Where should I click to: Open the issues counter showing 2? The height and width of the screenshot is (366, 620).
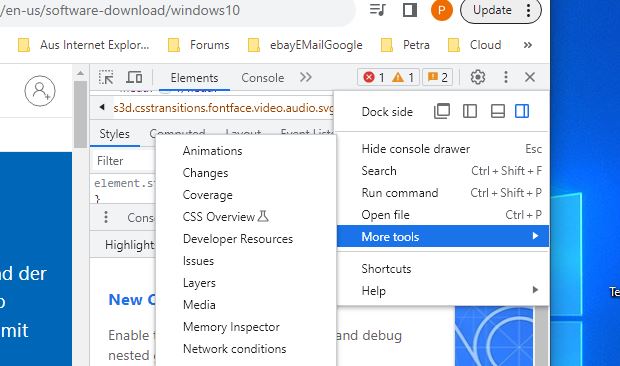click(437, 77)
